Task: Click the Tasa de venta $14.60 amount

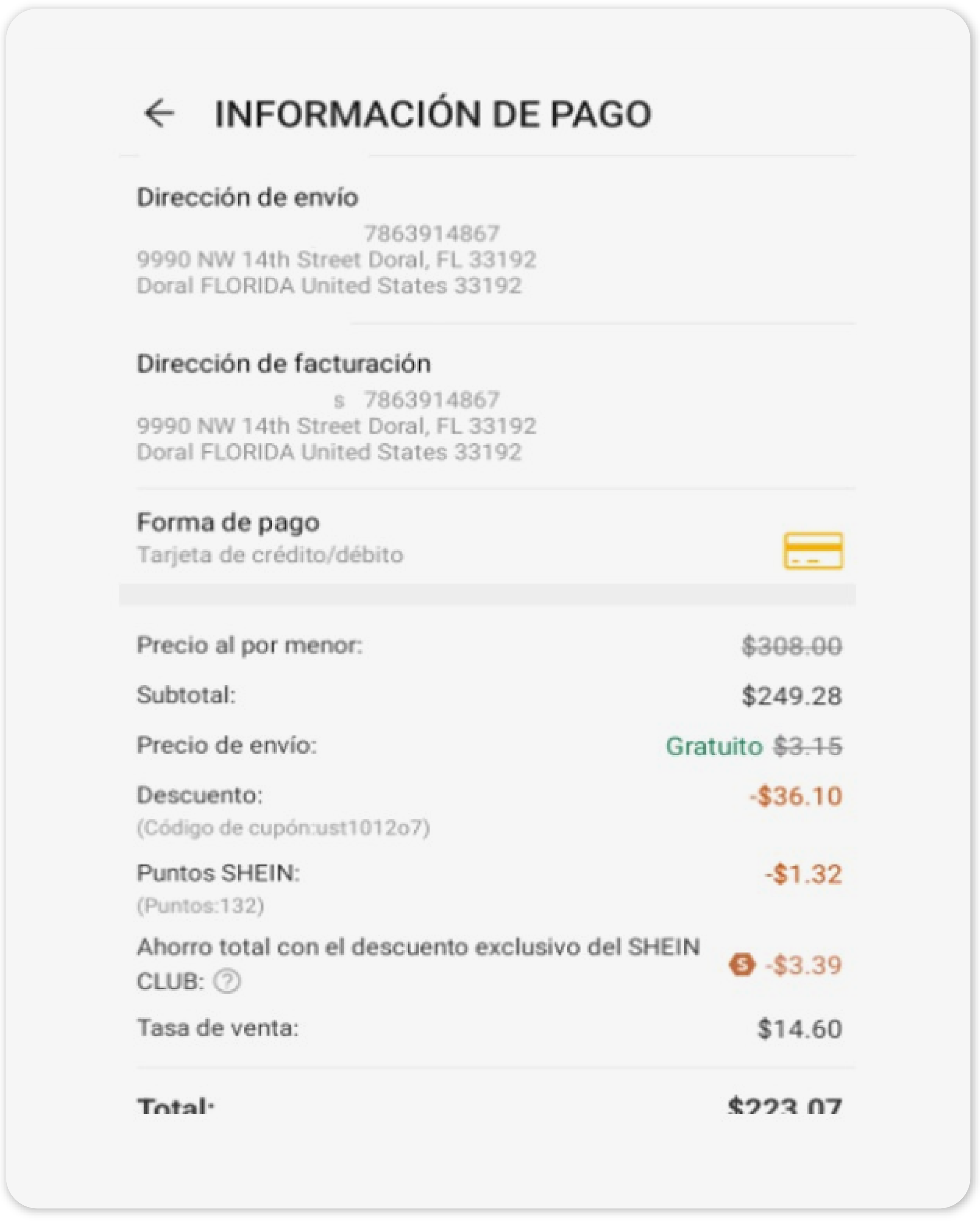Action: (x=799, y=1029)
